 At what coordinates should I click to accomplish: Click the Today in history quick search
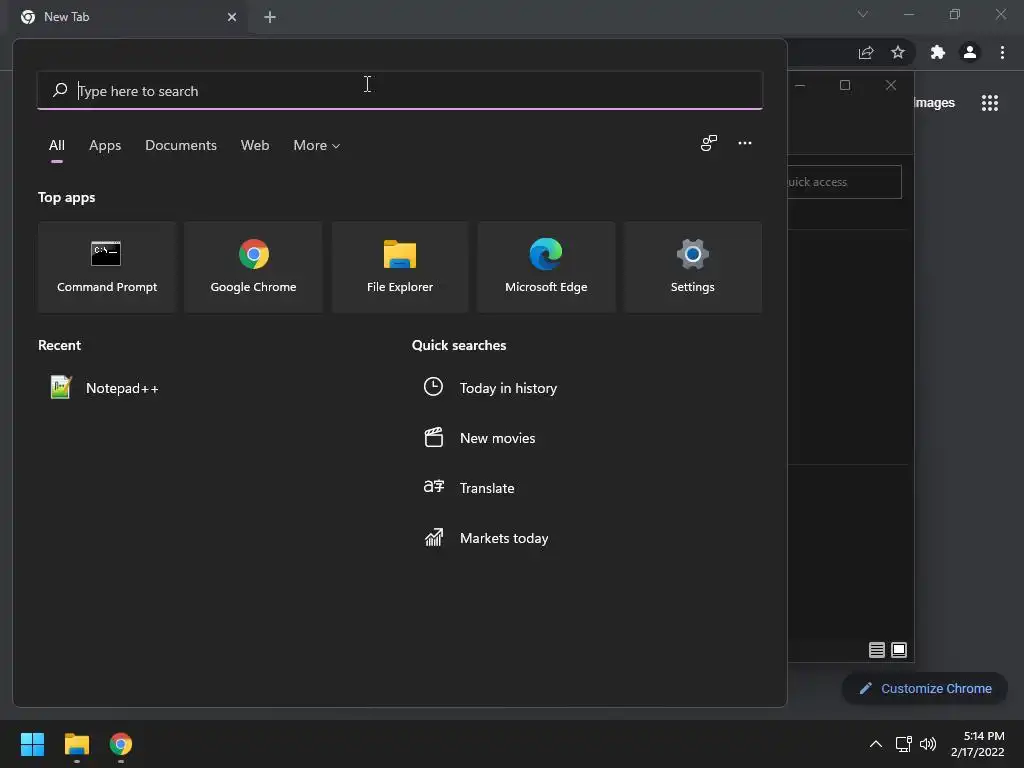click(490, 388)
